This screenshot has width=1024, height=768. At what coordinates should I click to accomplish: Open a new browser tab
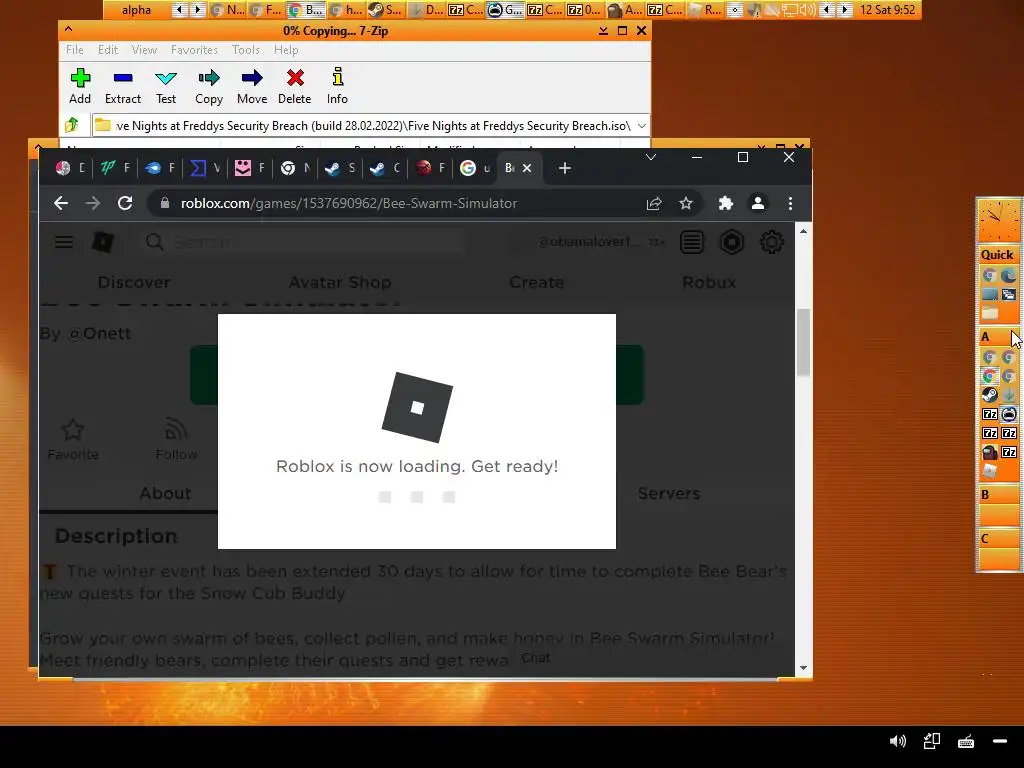(x=565, y=168)
